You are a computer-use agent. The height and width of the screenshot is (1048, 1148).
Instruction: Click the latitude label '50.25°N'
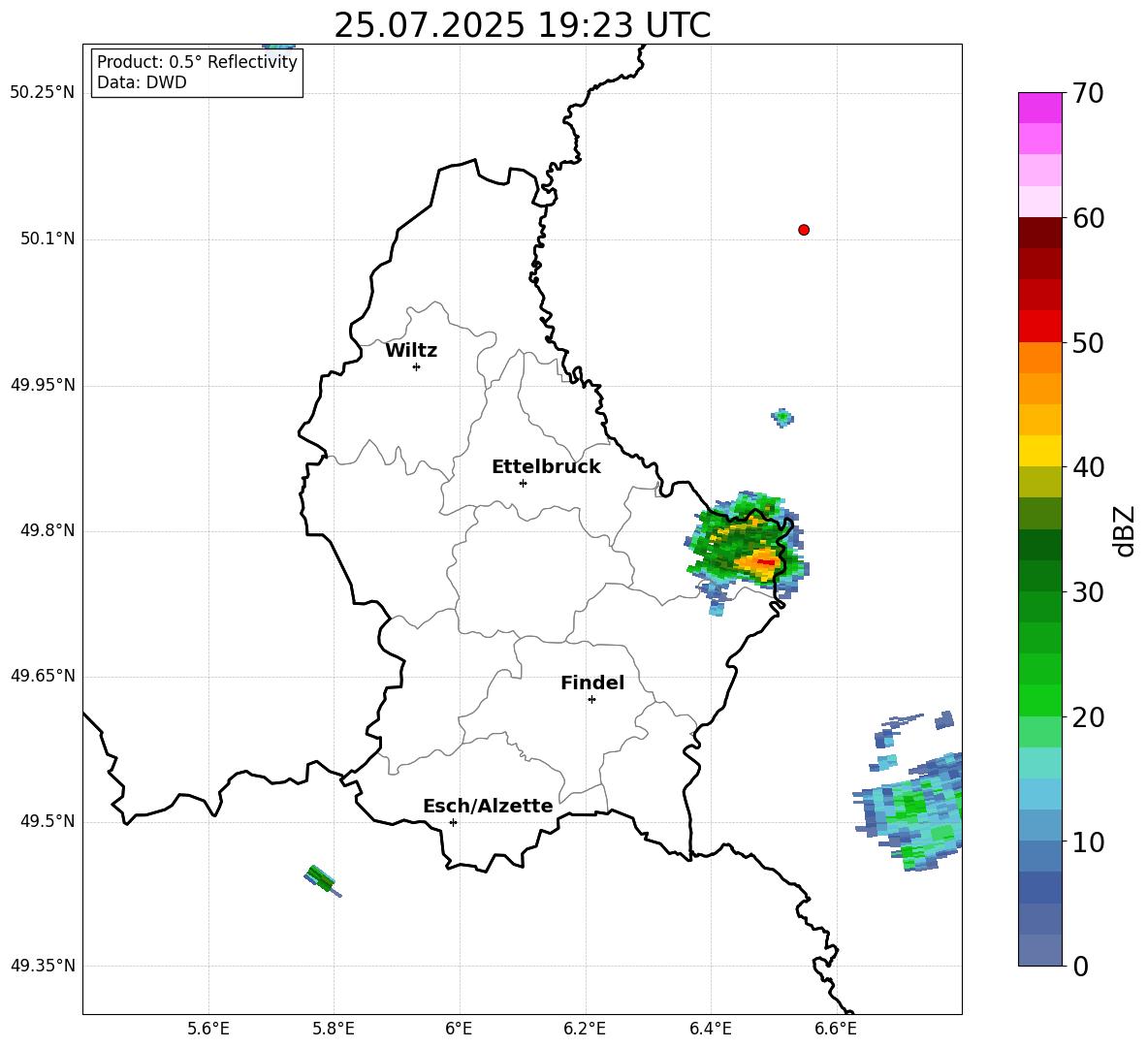[x=42, y=93]
